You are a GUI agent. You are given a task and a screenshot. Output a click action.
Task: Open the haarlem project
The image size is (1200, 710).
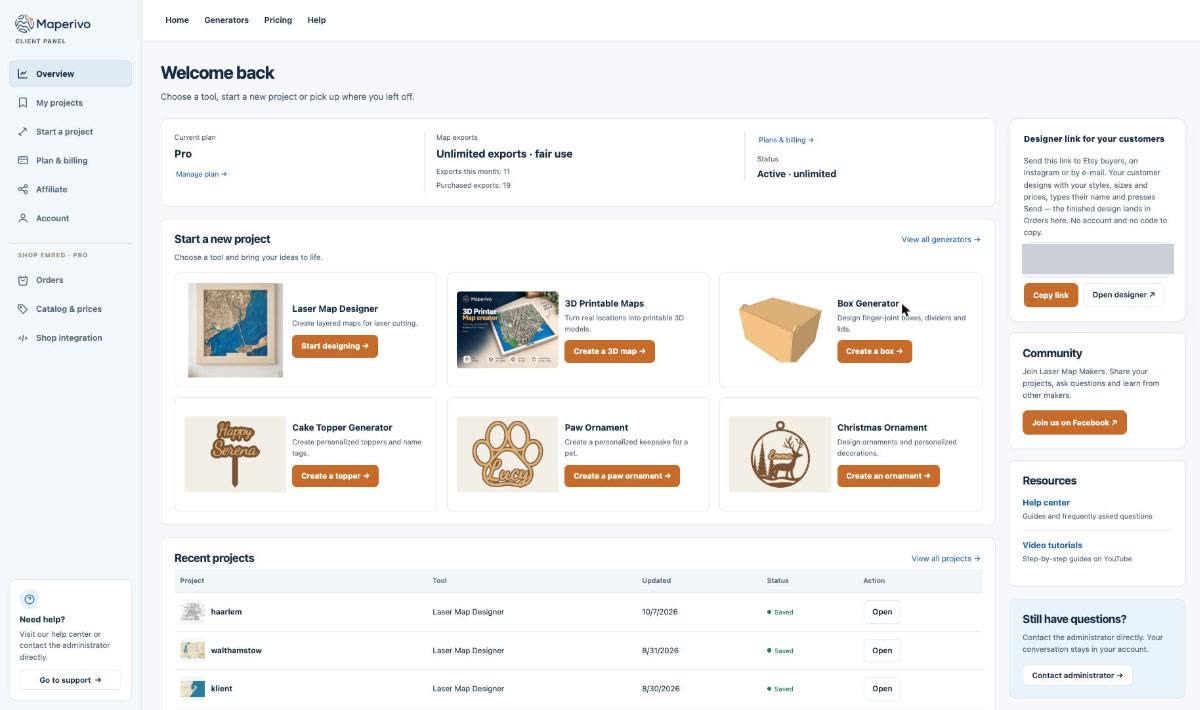click(x=882, y=612)
